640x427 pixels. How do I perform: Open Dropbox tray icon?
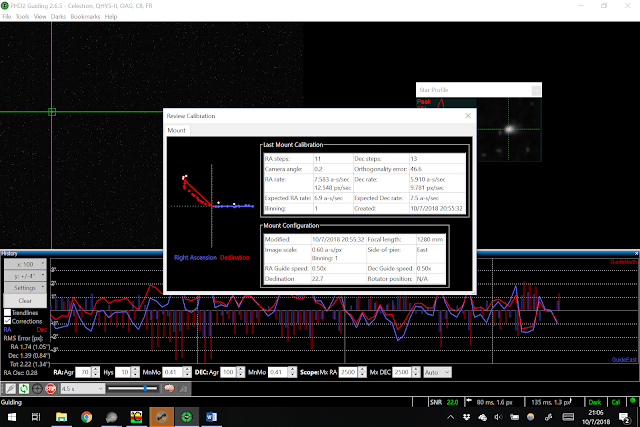pos(466,417)
